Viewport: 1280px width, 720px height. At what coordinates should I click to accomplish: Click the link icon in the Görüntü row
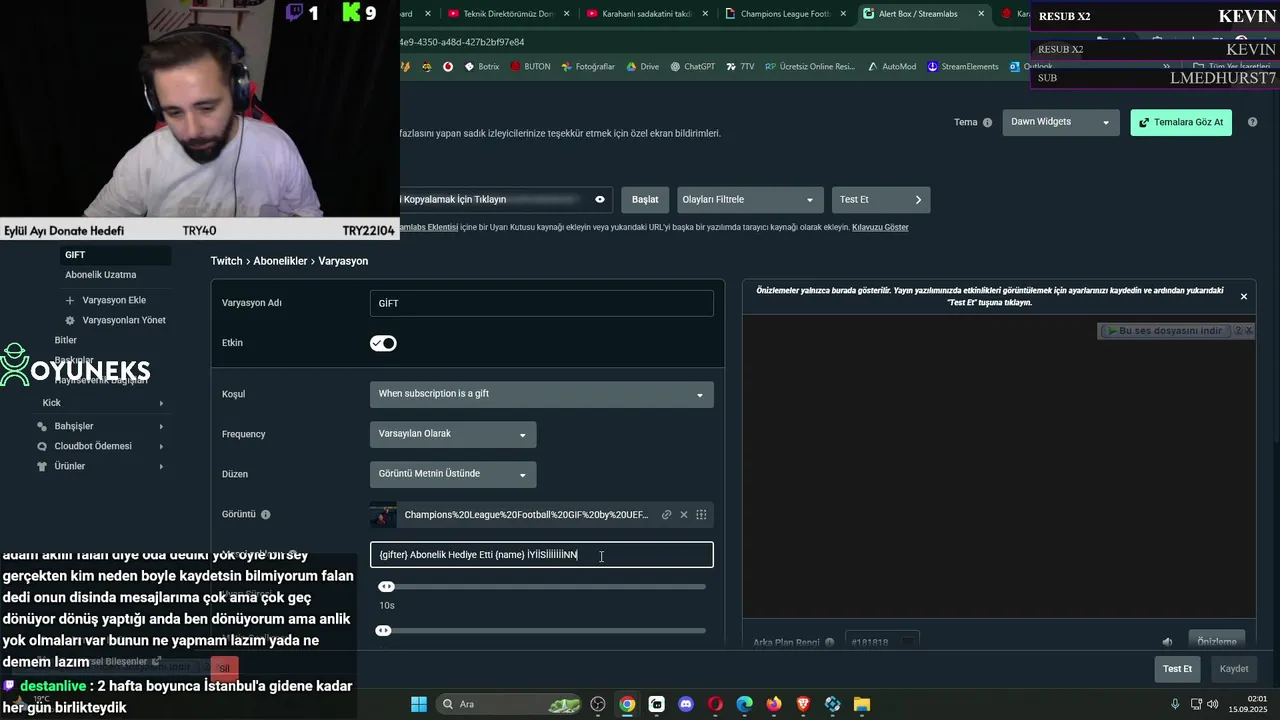coord(666,515)
